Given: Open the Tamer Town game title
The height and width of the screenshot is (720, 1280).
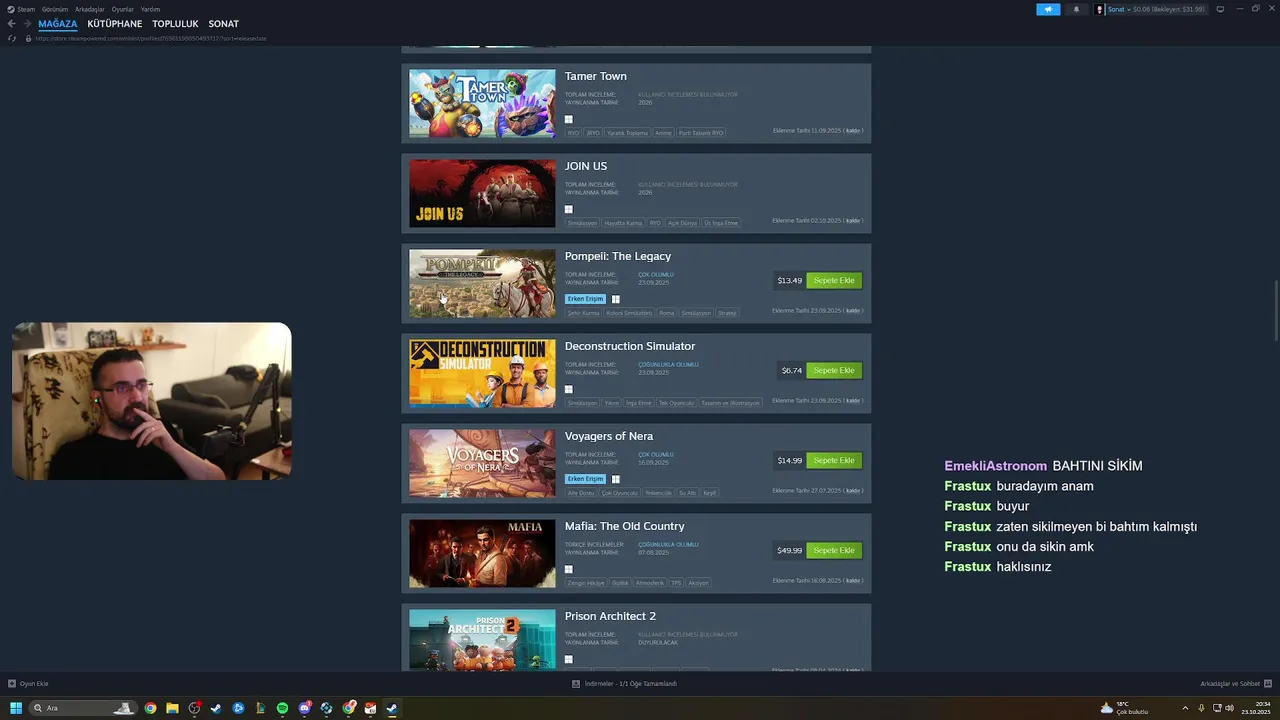Looking at the screenshot, I should [x=596, y=76].
